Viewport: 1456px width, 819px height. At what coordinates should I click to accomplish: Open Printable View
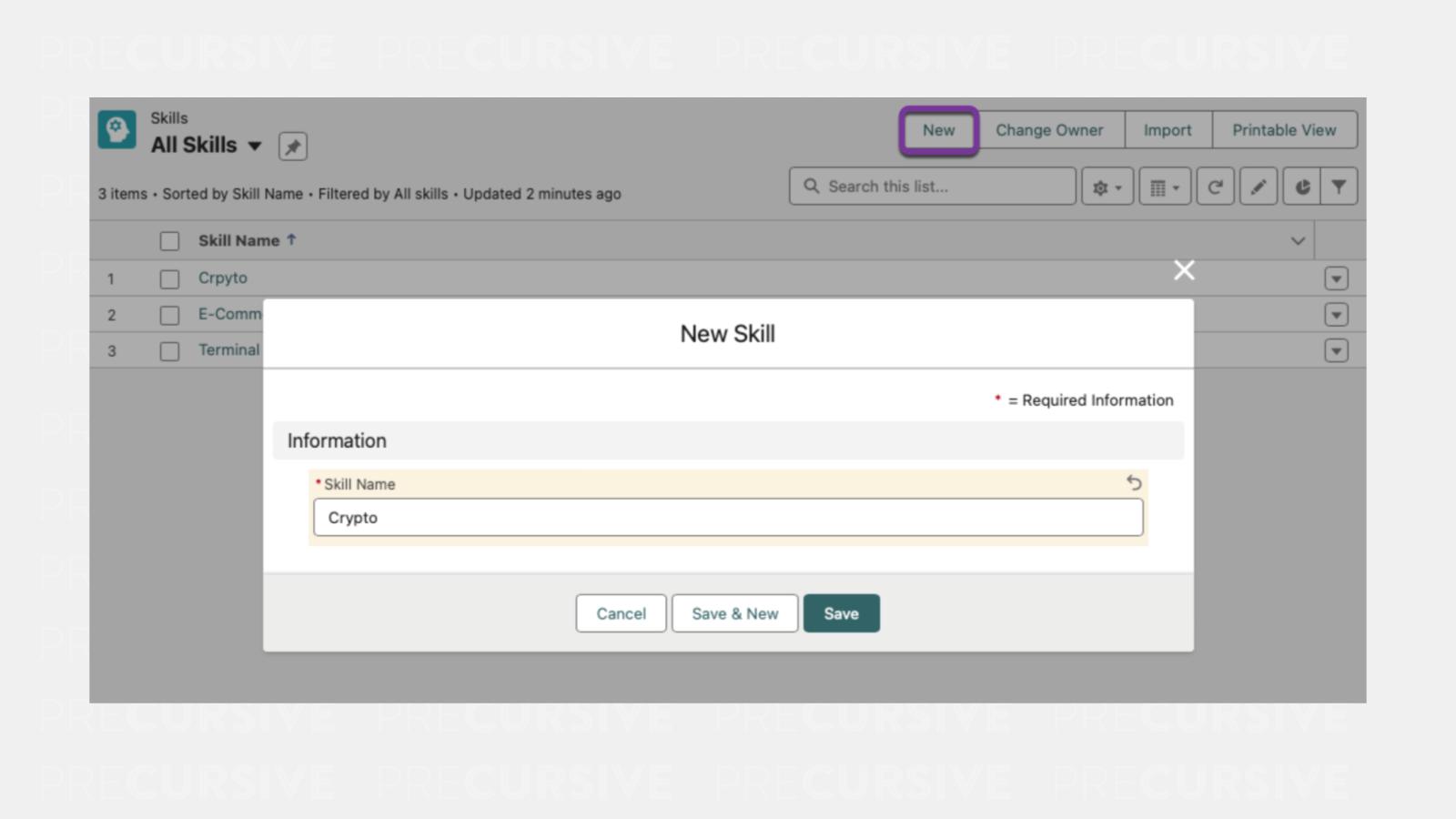coord(1284,129)
